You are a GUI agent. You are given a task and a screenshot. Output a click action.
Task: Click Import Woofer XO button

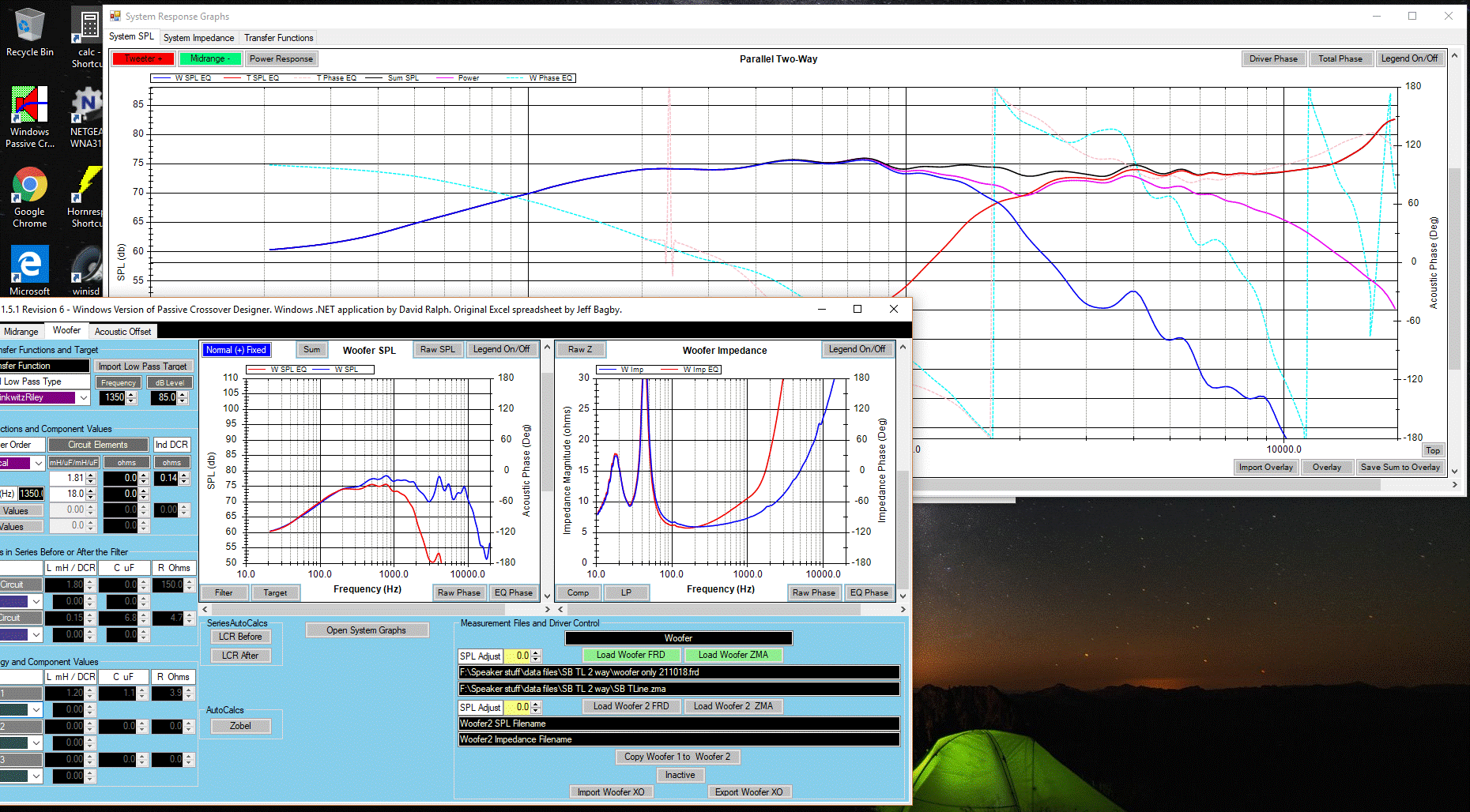(x=610, y=792)
